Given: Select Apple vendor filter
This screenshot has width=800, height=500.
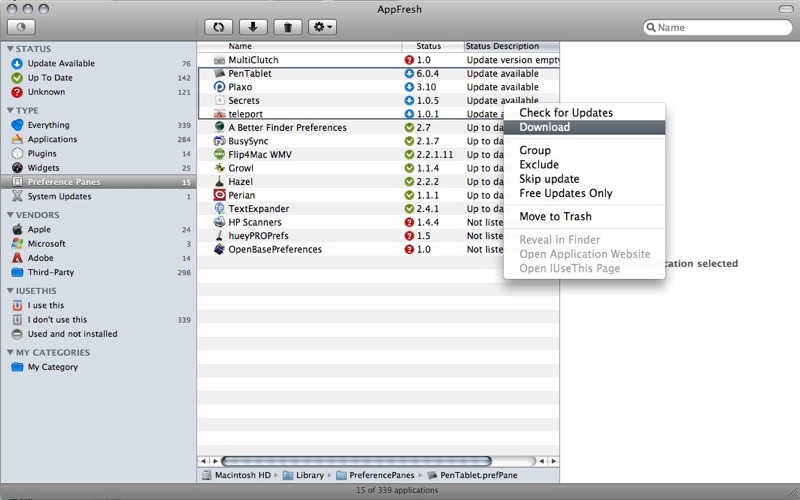Looking at the screenshot, I should coord(98,230).
